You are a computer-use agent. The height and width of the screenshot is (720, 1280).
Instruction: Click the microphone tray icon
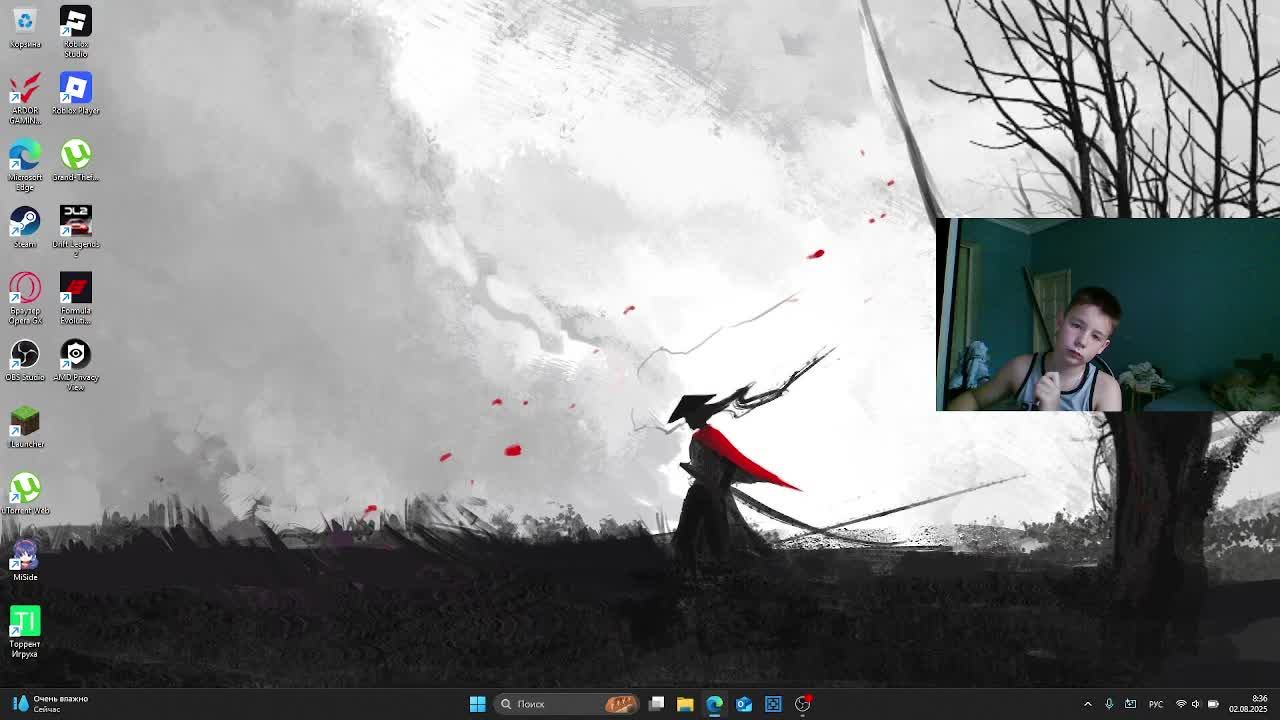pyautogui.click(x=1109, y=704)
